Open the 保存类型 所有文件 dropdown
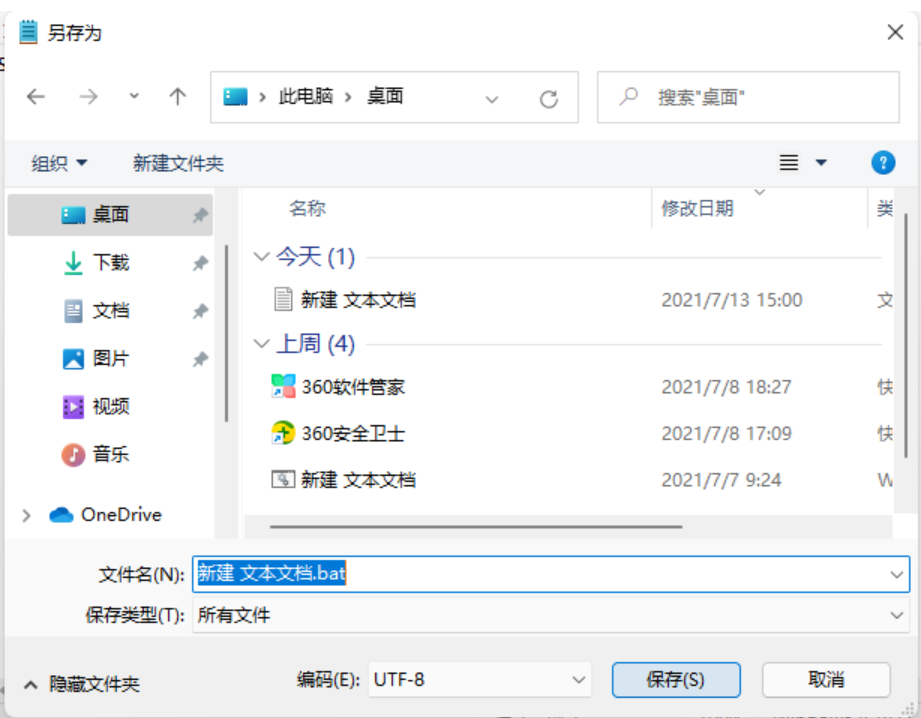921x718 pixels. coord(551,615)
